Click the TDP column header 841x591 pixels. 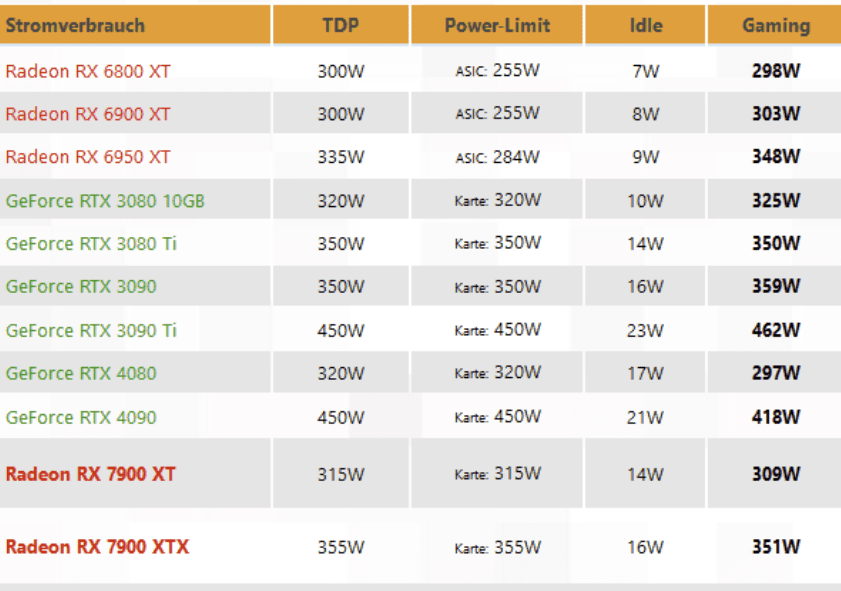(x=341, y=25)
